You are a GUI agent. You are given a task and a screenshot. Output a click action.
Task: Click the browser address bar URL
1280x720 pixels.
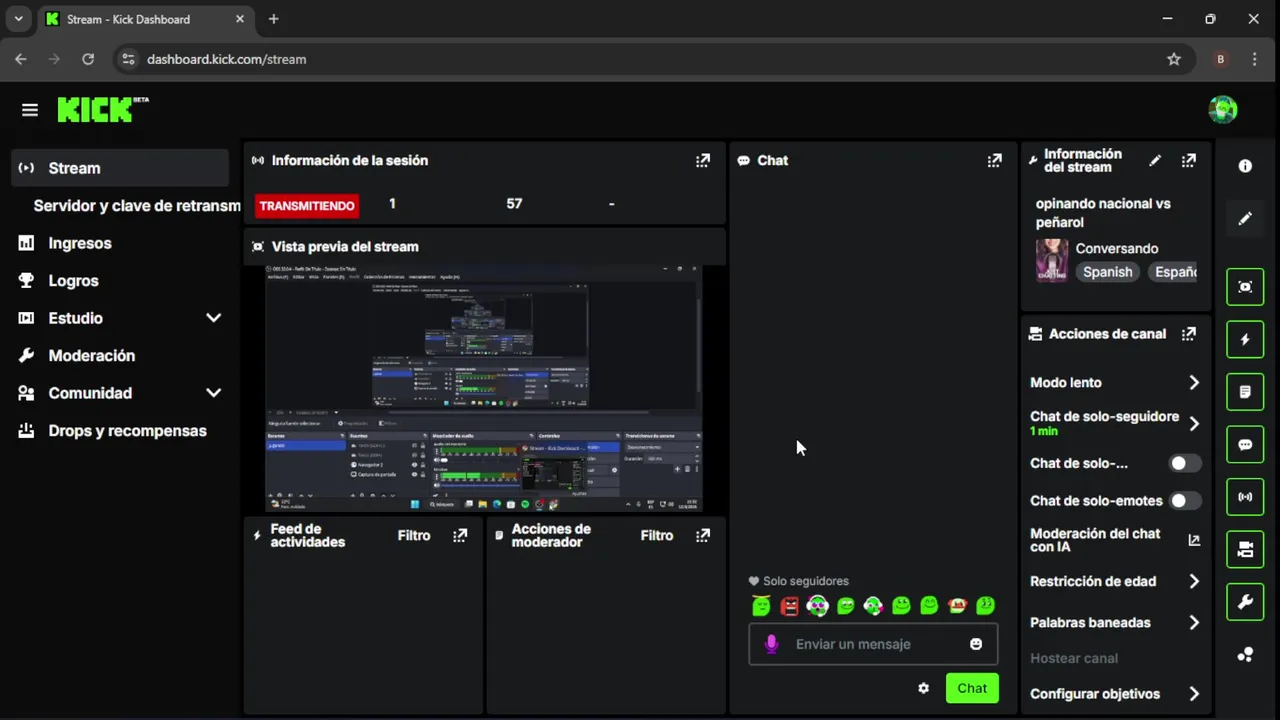pyautogui.click(x=226, y=59)
